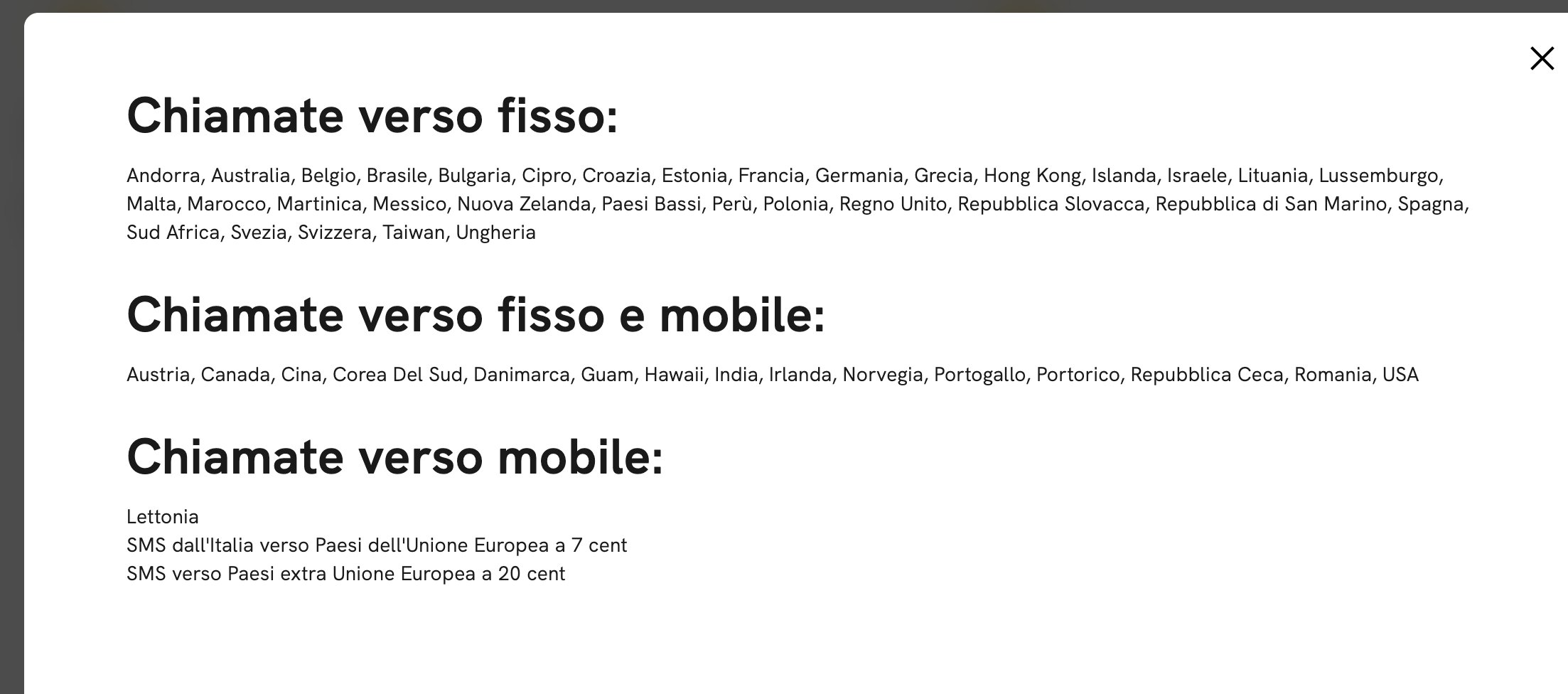The height and width of the screenshot is (694, 1568).
Task: Click the SMS extra Unione Europea 20 cent line
Action: 346,574
